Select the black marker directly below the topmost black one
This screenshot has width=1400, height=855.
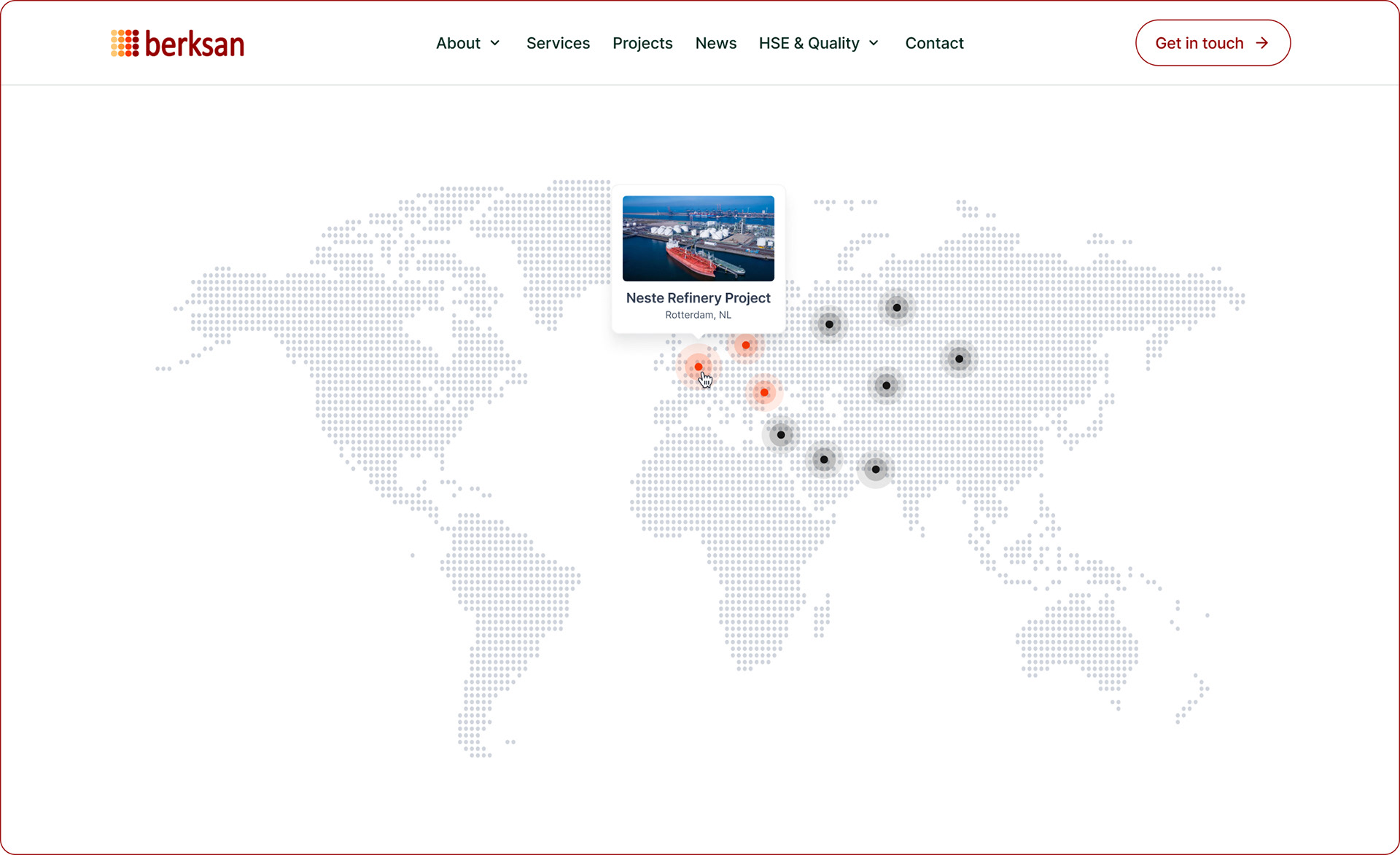tap(886, 386)
